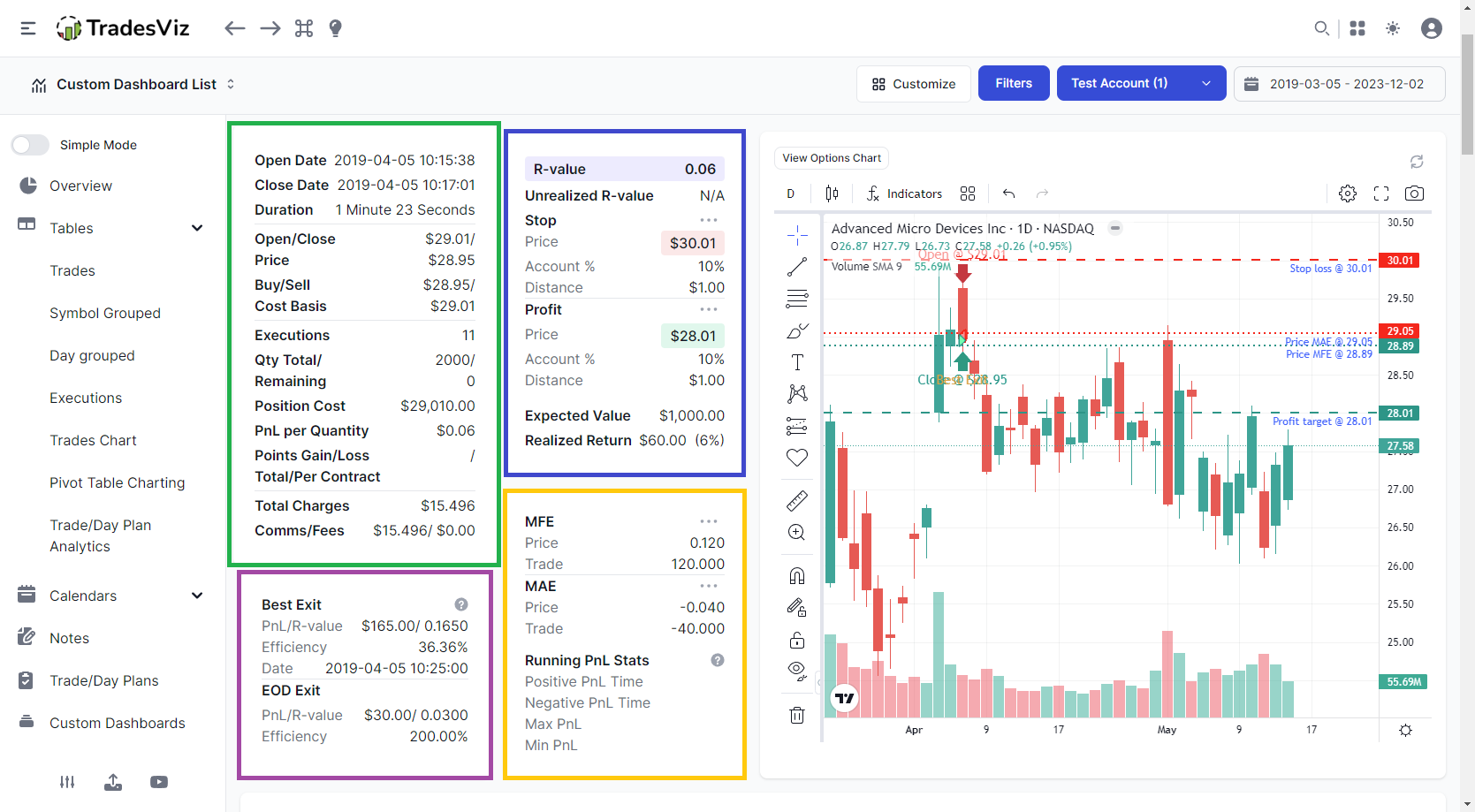The height and width of the screenshot is (812, 1475).
Task: Open the apps grid icon
Action: pos(1357,28)
